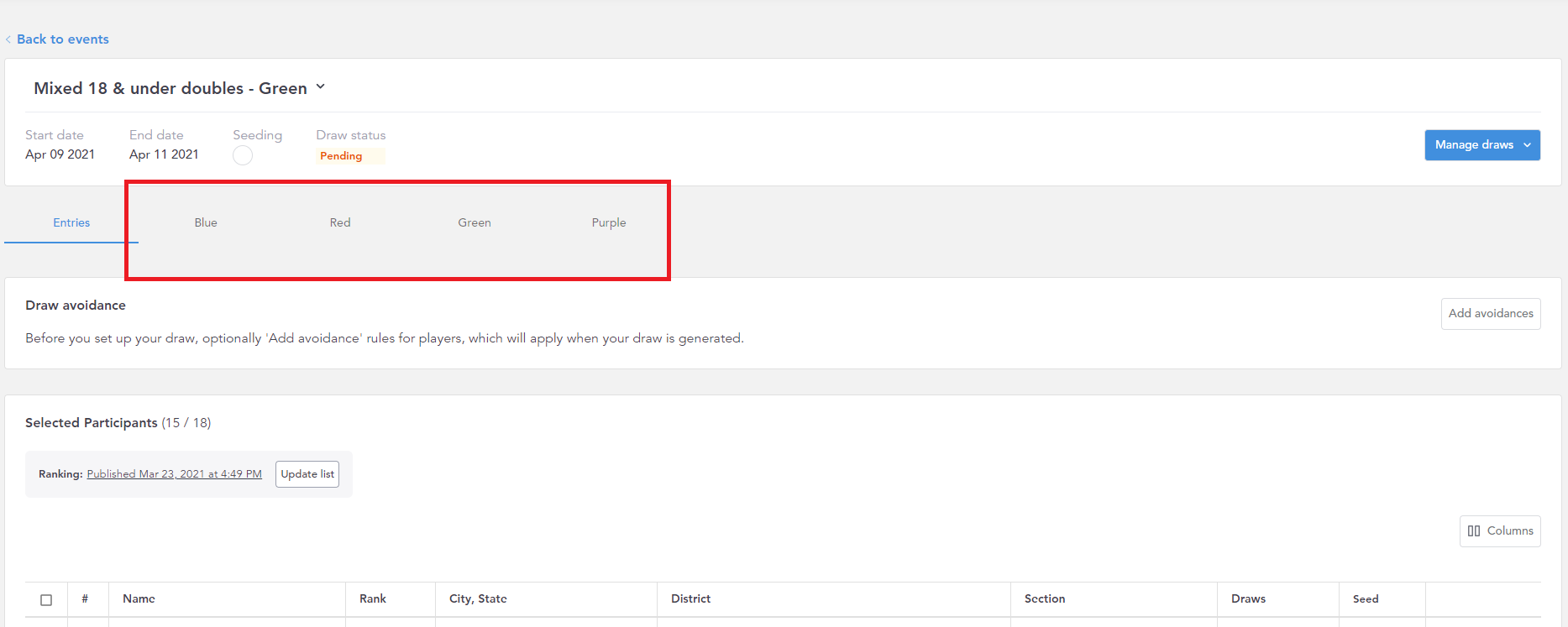Open the Purple draw tab
Screen dimensions: 1568x627
point(609,222)
